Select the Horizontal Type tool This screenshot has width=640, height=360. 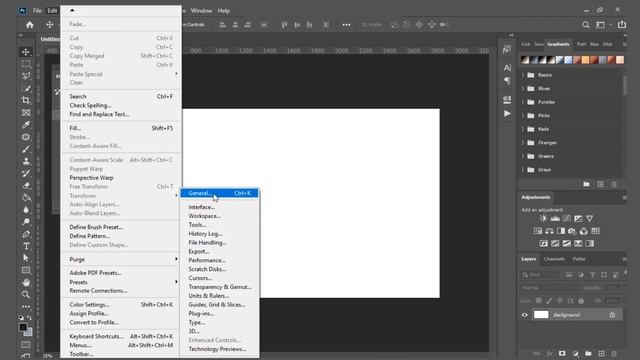click(x=26, y=246)
